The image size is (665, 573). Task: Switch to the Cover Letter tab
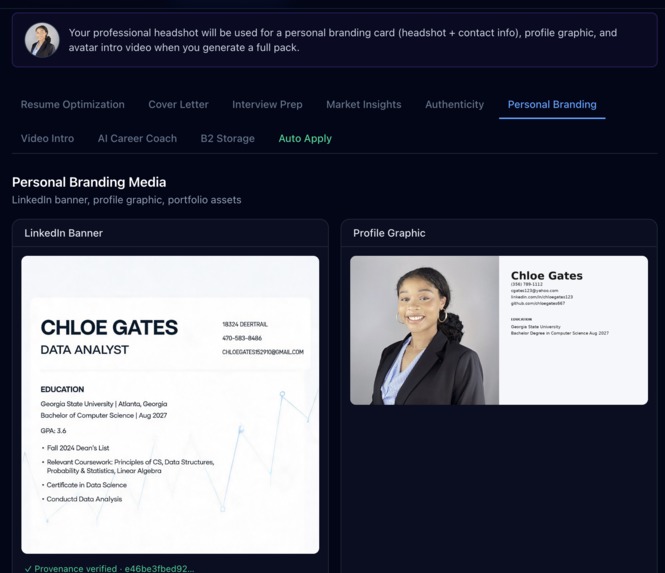click(178, 104)
